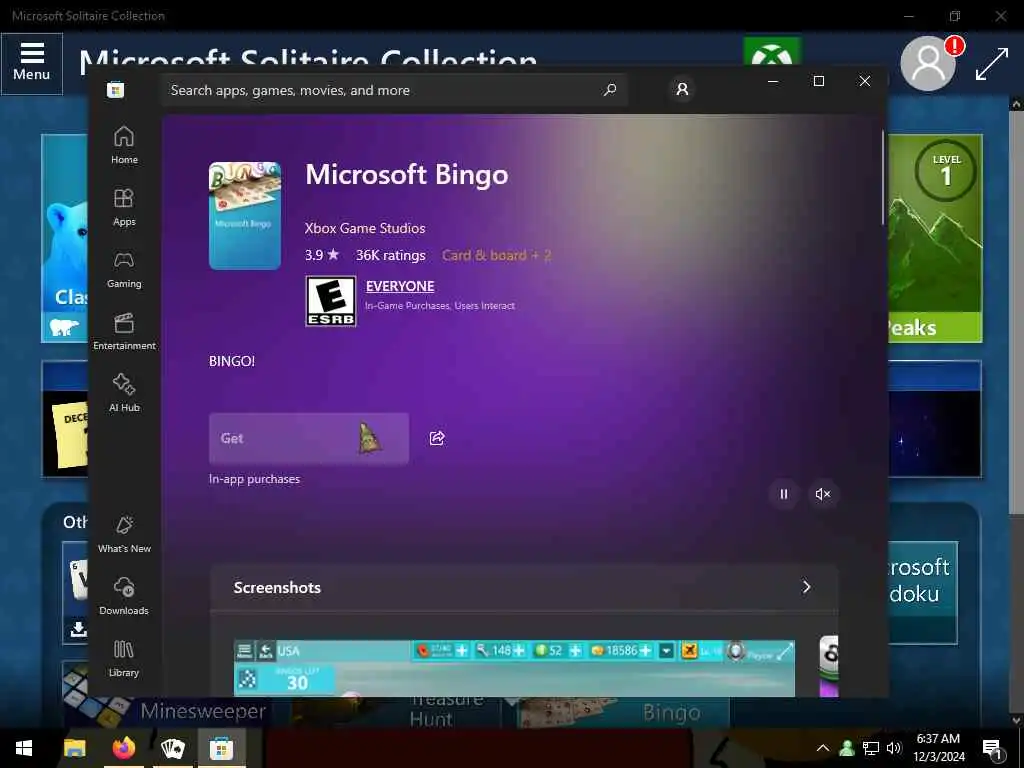Open the Bingo gameplay screenshot thumbnail
Viewport: 1024px width, 768px height.
click(515, 668)
